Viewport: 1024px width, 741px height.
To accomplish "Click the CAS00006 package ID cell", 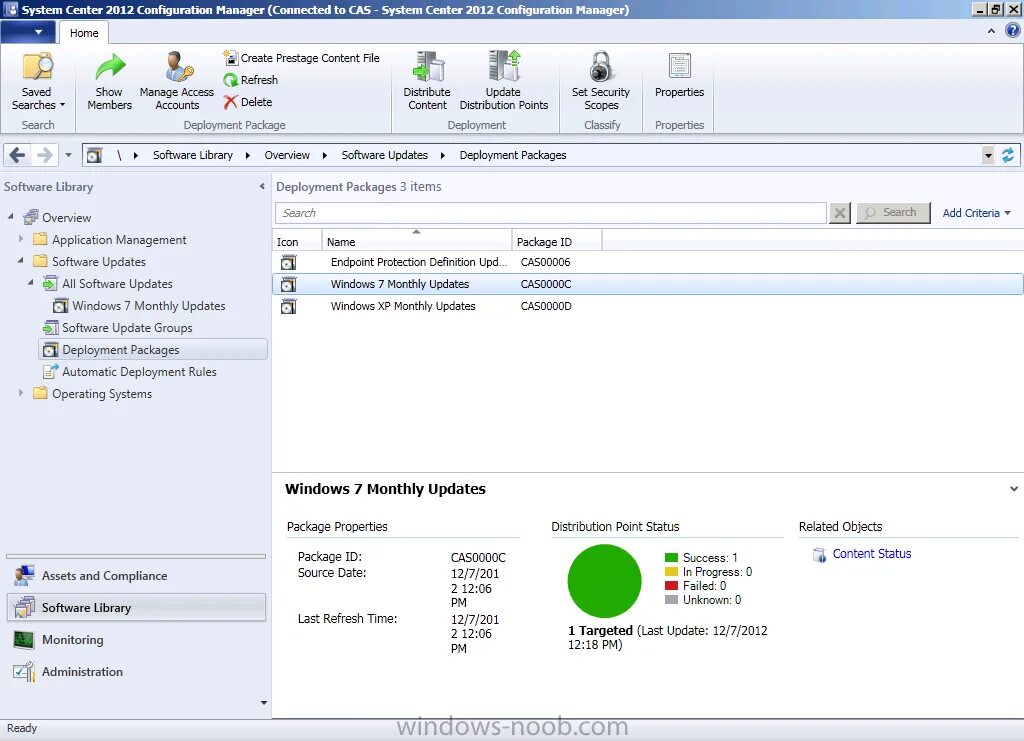I will (545, 262).
